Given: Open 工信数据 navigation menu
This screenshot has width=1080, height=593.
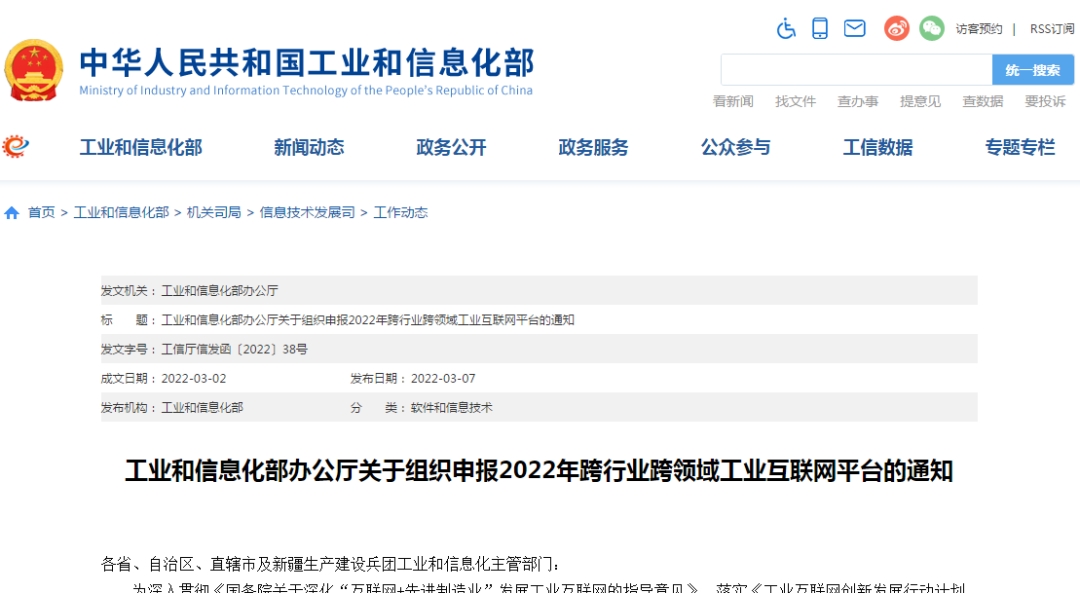Looking at the screenshot, I should (878, 147).
